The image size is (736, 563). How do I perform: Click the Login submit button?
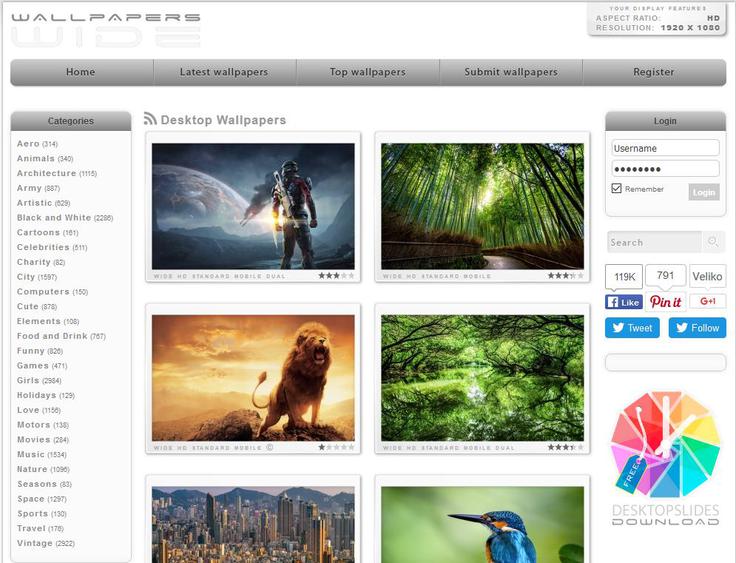704,192
